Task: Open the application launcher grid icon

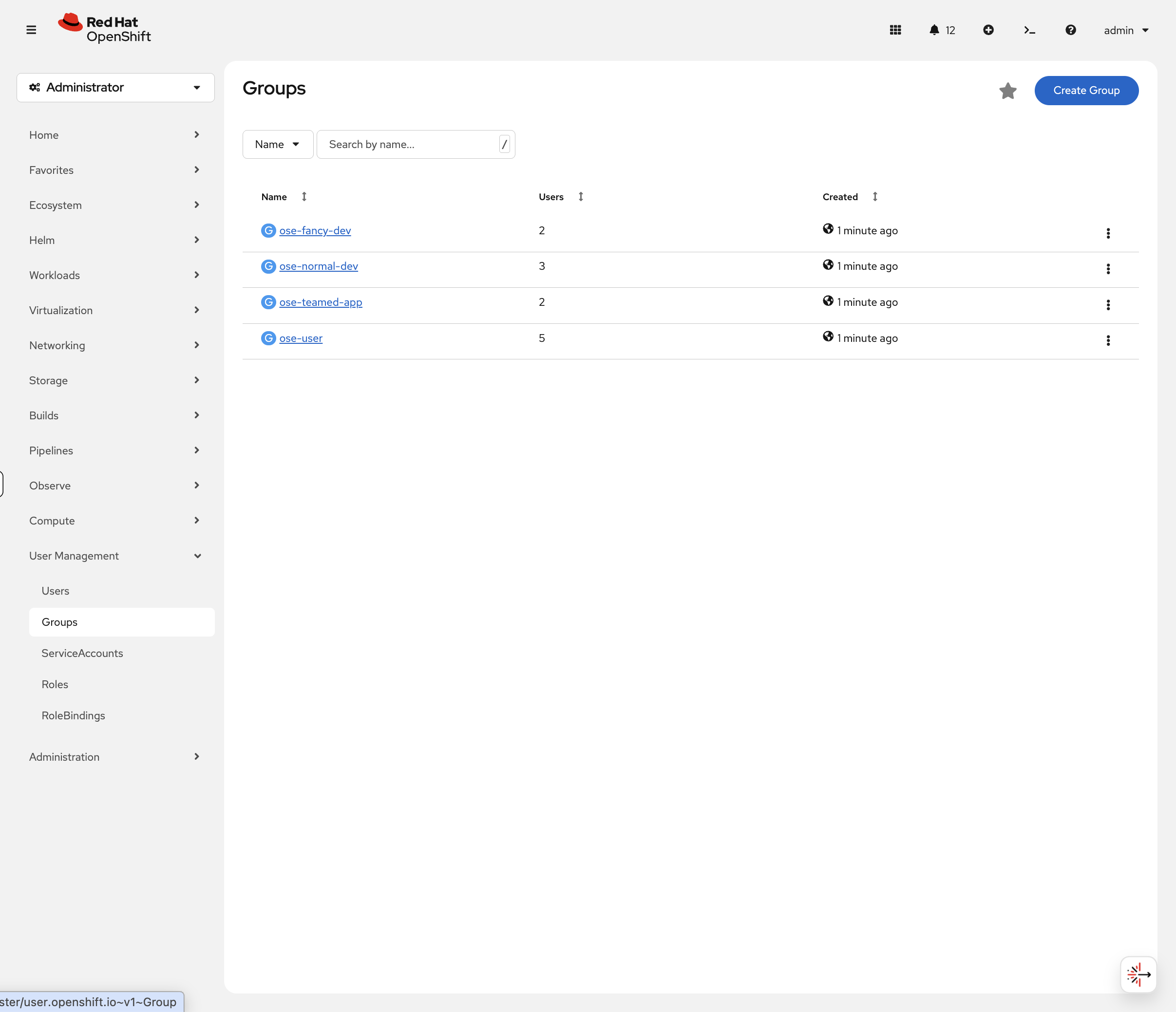Action: pyautogui.click(x=895, y=30)
